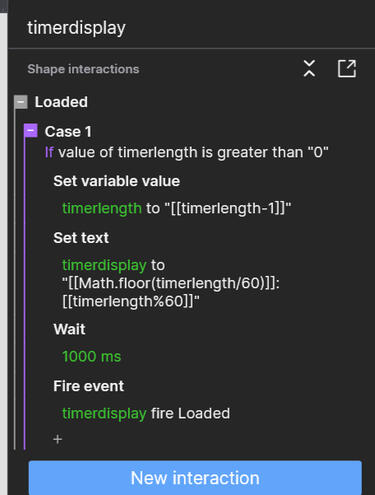Click the Shape interactions header

pos(83,69)
